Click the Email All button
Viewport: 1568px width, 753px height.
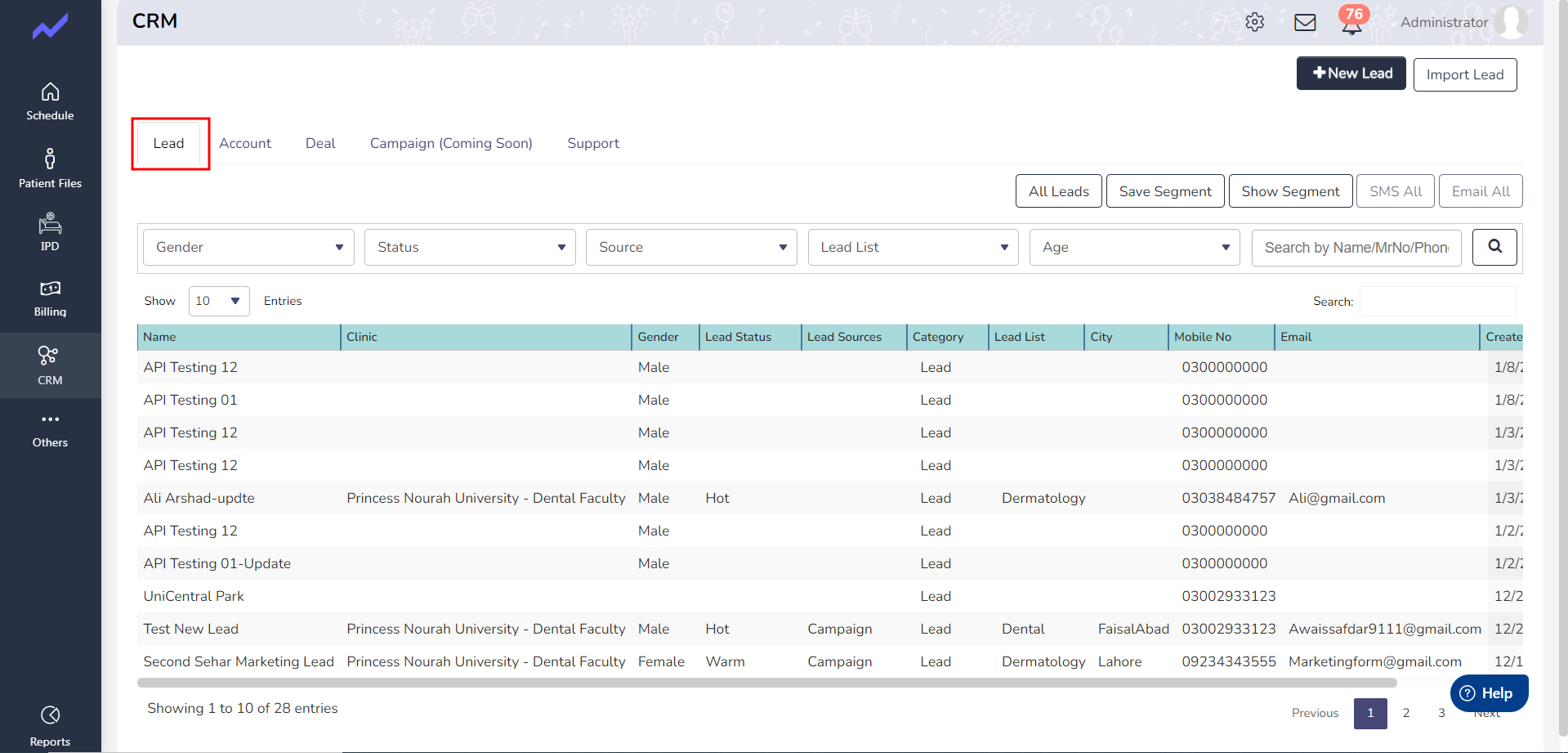[1481, 191]
